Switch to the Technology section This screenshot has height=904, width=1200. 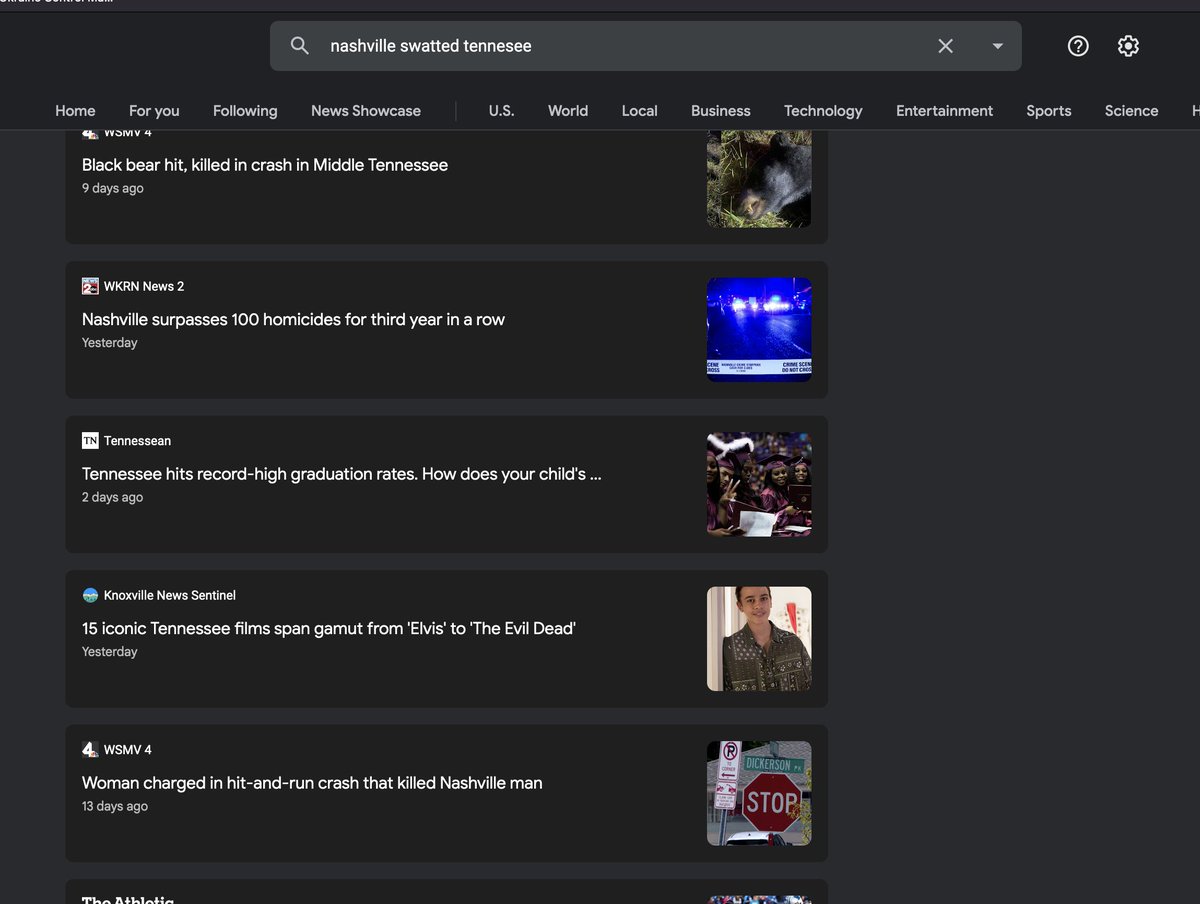tap(823, 111)
